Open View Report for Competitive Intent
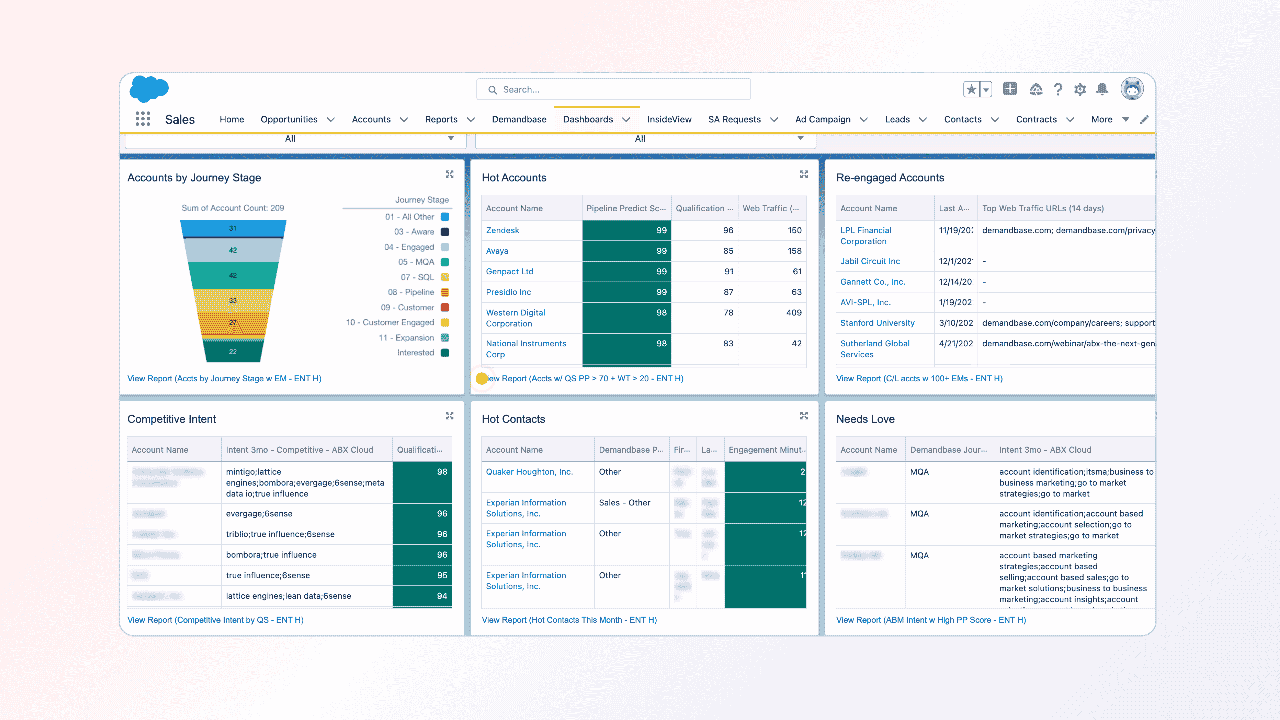 tap(215, 620)
